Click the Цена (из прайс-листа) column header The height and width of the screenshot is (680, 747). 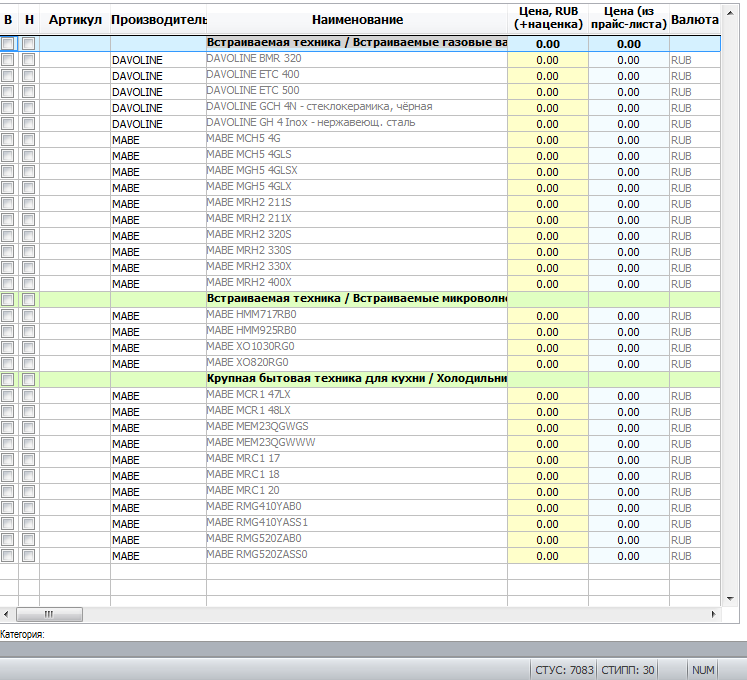pos(629,18)
